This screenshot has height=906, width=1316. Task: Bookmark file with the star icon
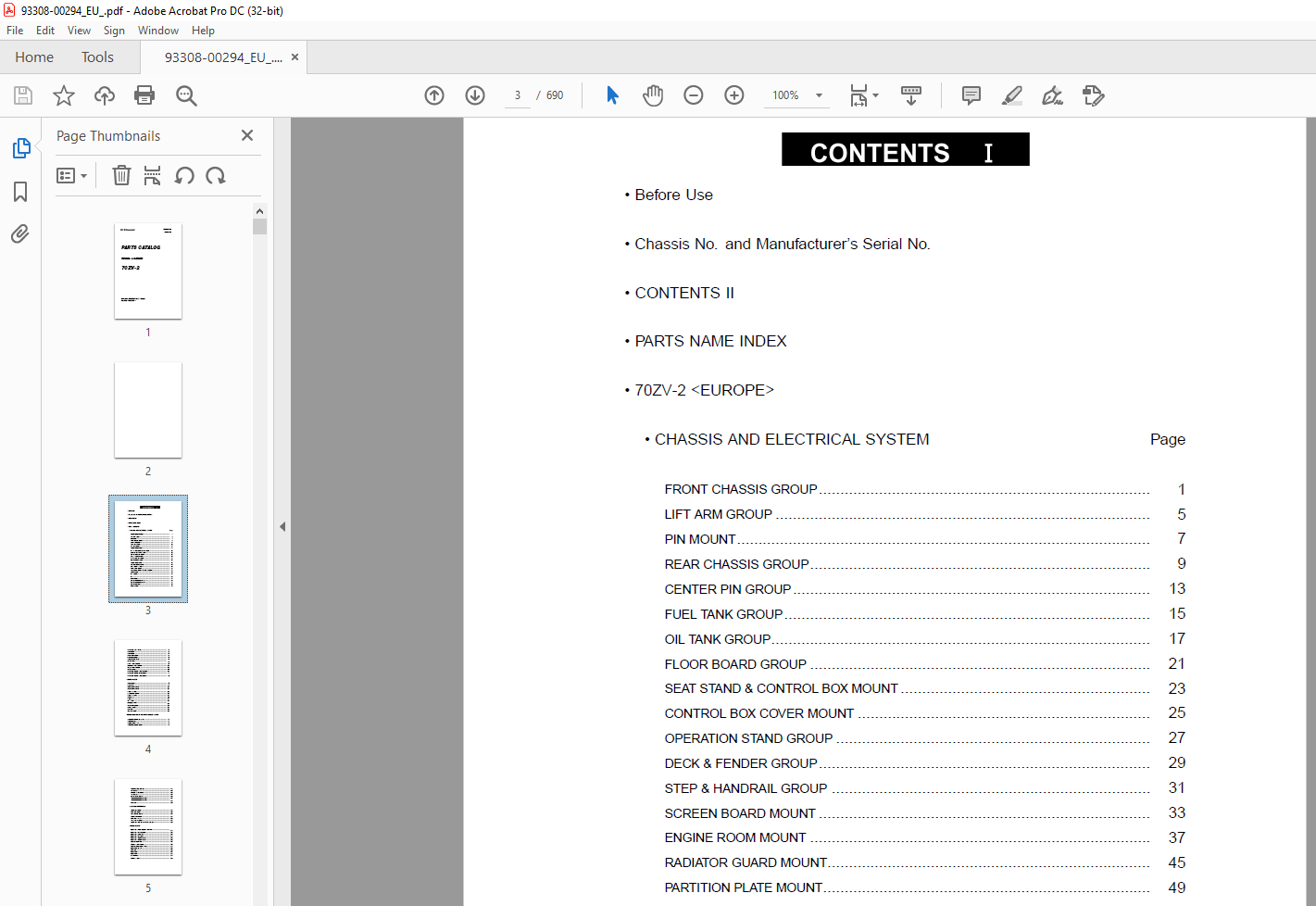click(x=64, y=95)
